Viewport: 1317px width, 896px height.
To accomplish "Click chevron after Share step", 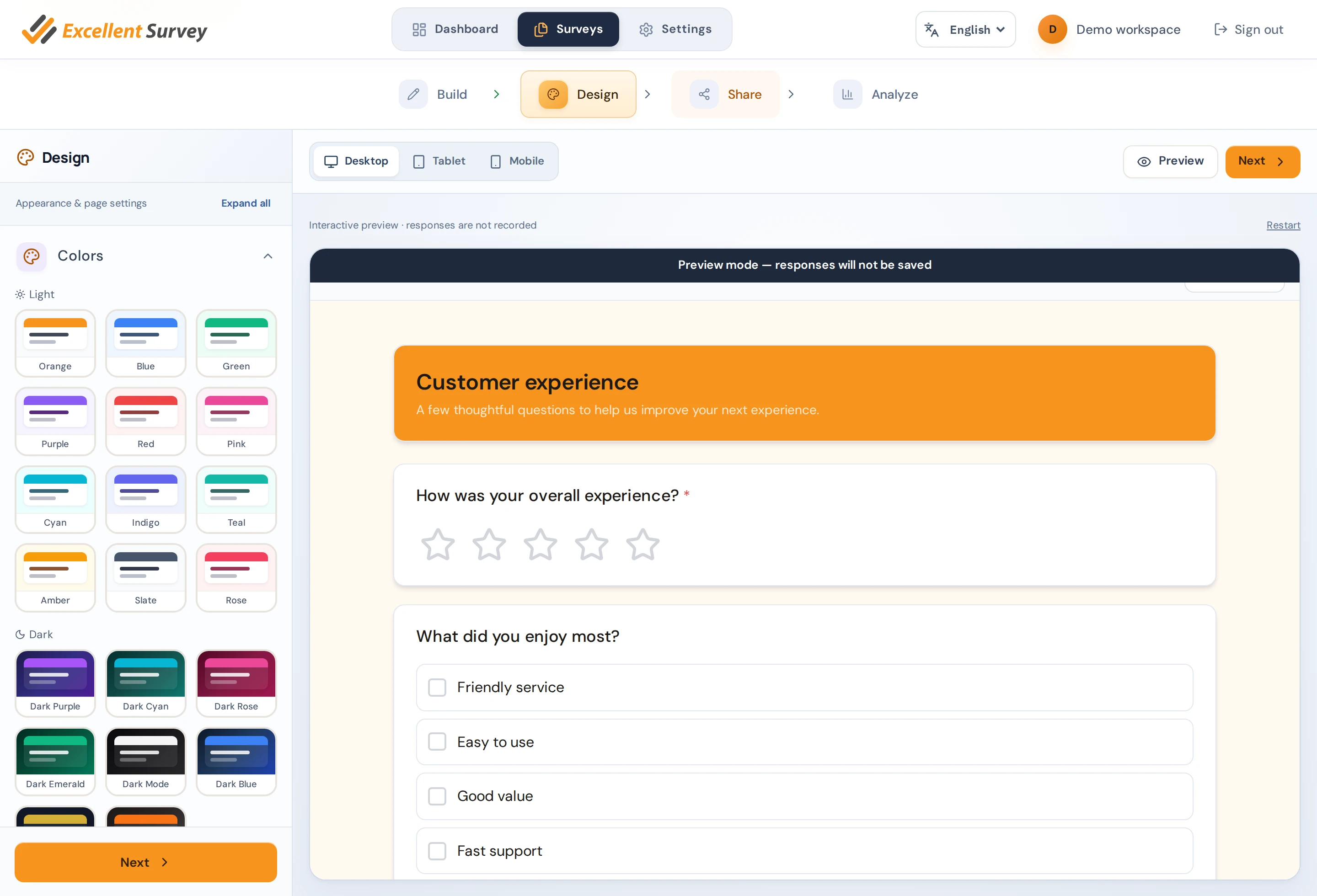I will [x=791, y=94].
